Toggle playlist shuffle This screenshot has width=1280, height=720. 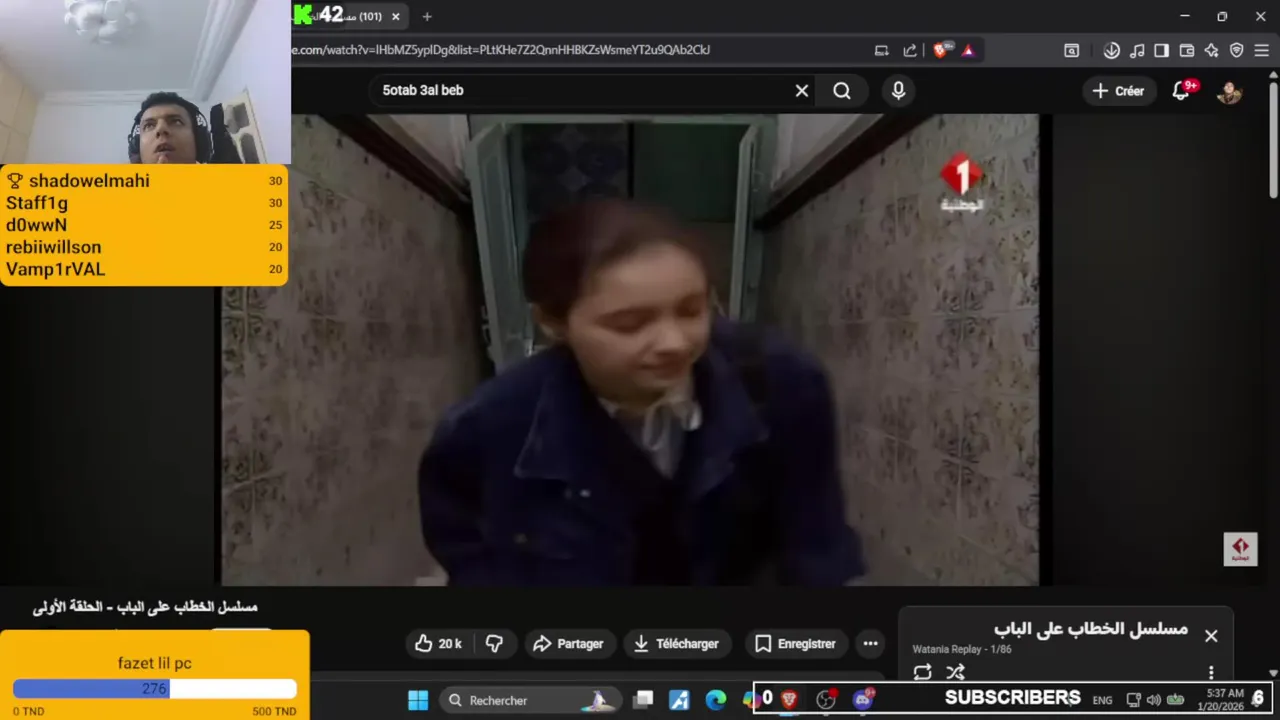pos(956,672)
